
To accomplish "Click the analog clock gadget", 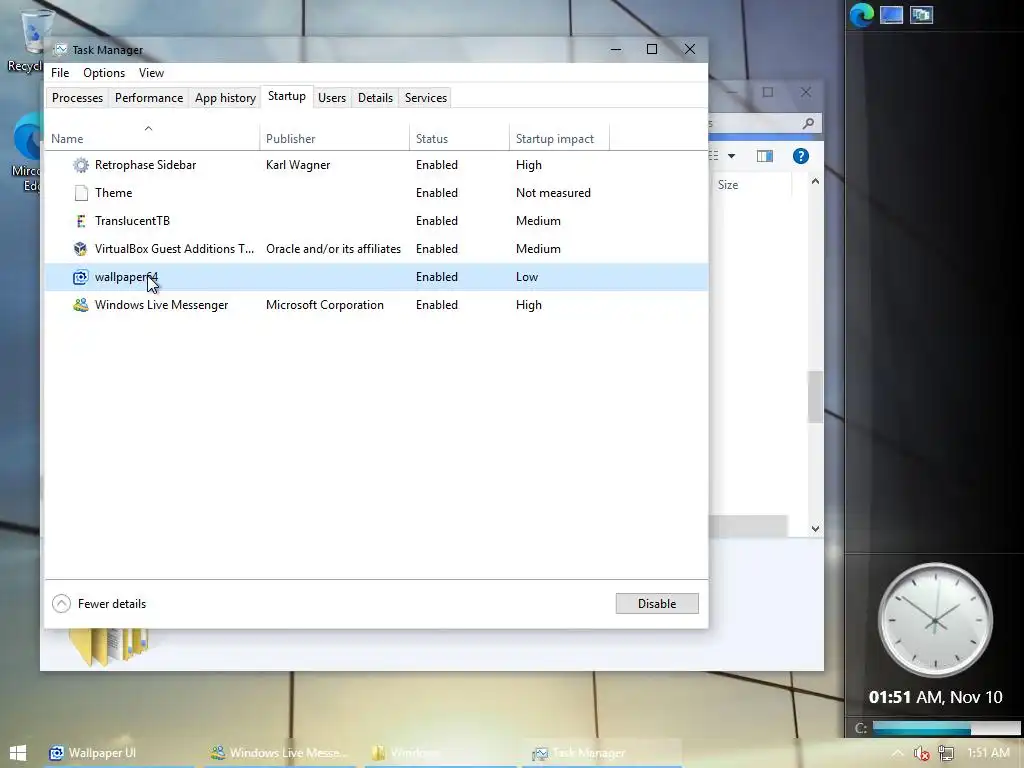I will (x=935, y=620).
